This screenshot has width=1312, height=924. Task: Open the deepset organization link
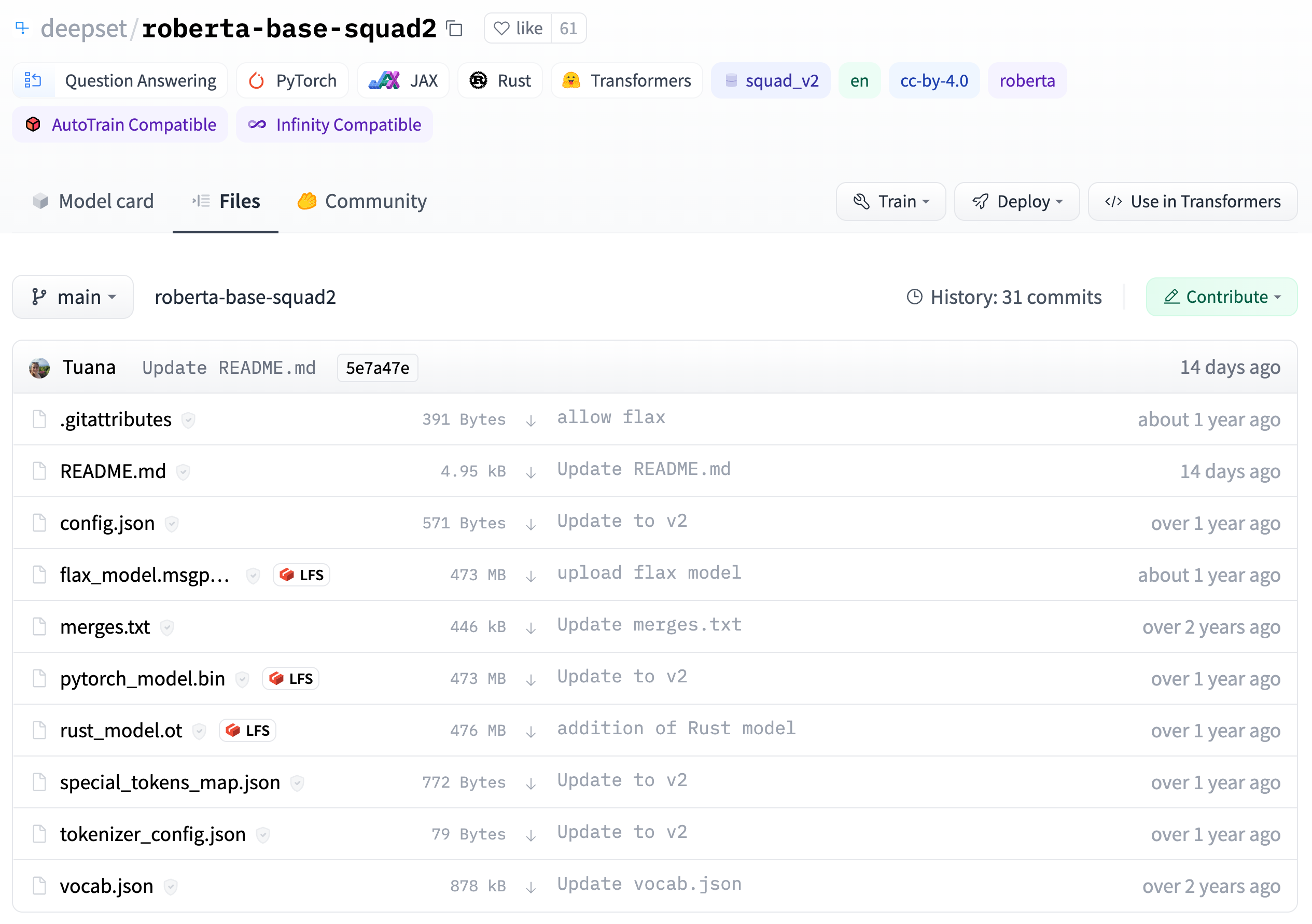click(83, 29)
